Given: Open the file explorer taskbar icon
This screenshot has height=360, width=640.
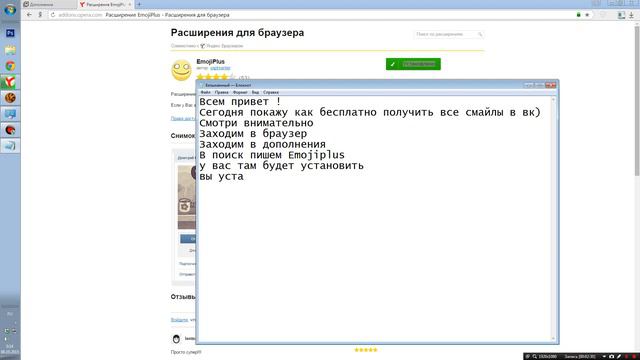Looking at the screenshot, I should click(x=10, y=50).
